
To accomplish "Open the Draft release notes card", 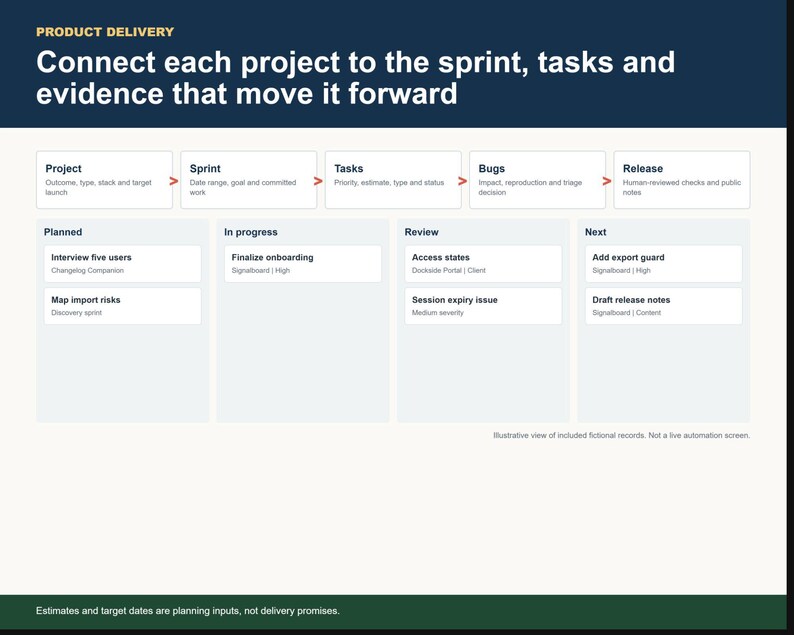I will point(663,306).
